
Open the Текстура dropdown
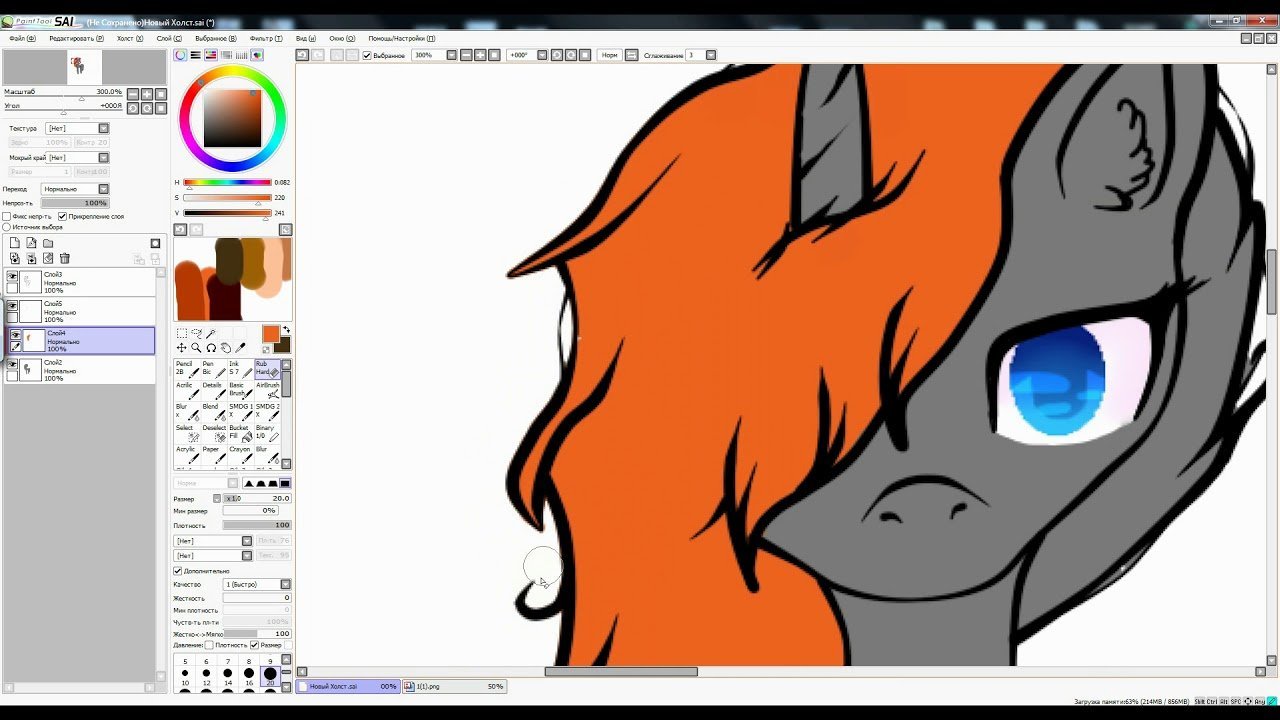coord(77,128)
